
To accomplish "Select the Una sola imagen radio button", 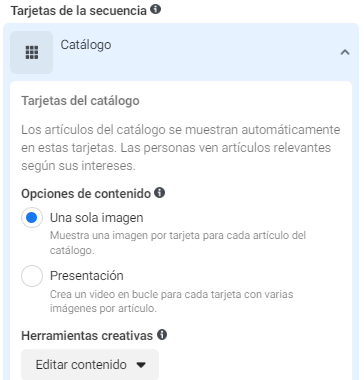I will point(32,218).
